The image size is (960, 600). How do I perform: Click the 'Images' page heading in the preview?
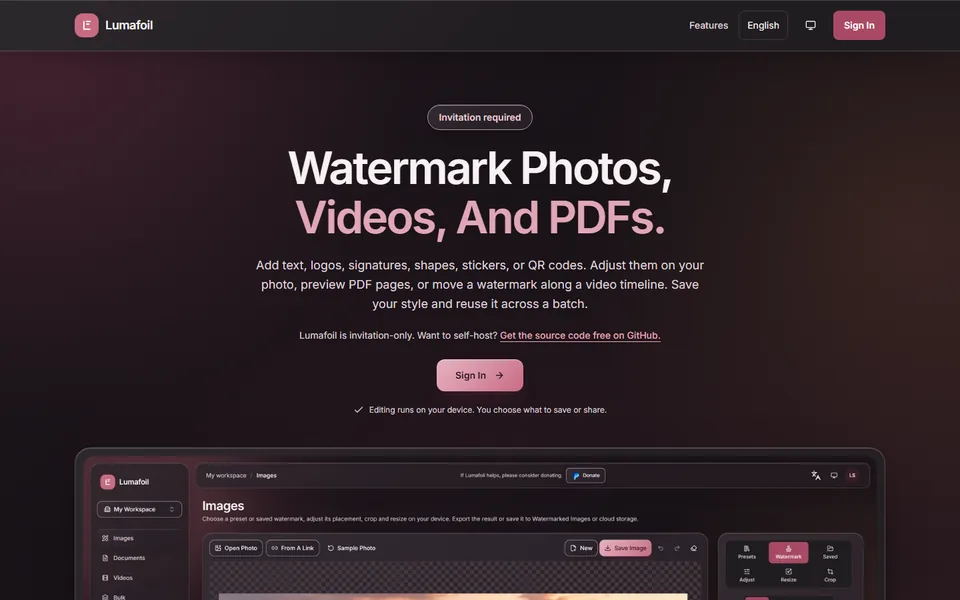[223, 506]
